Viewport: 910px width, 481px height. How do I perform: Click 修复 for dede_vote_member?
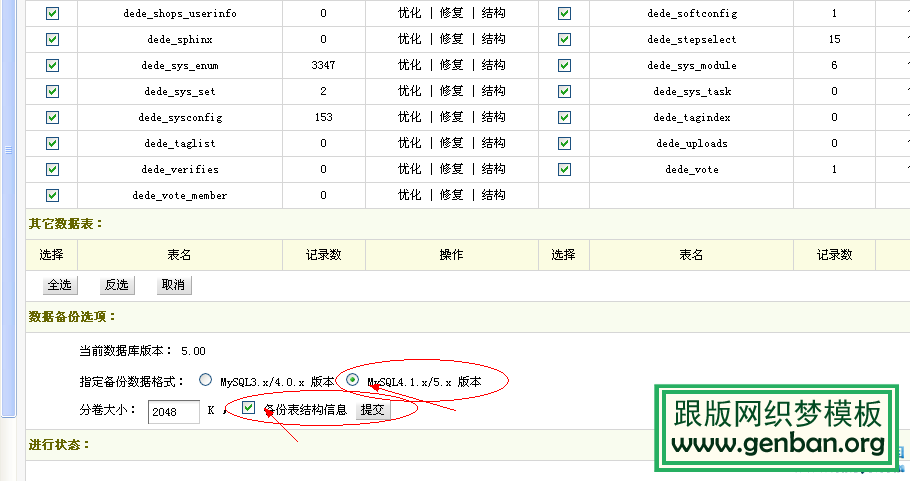click(452, 195)
